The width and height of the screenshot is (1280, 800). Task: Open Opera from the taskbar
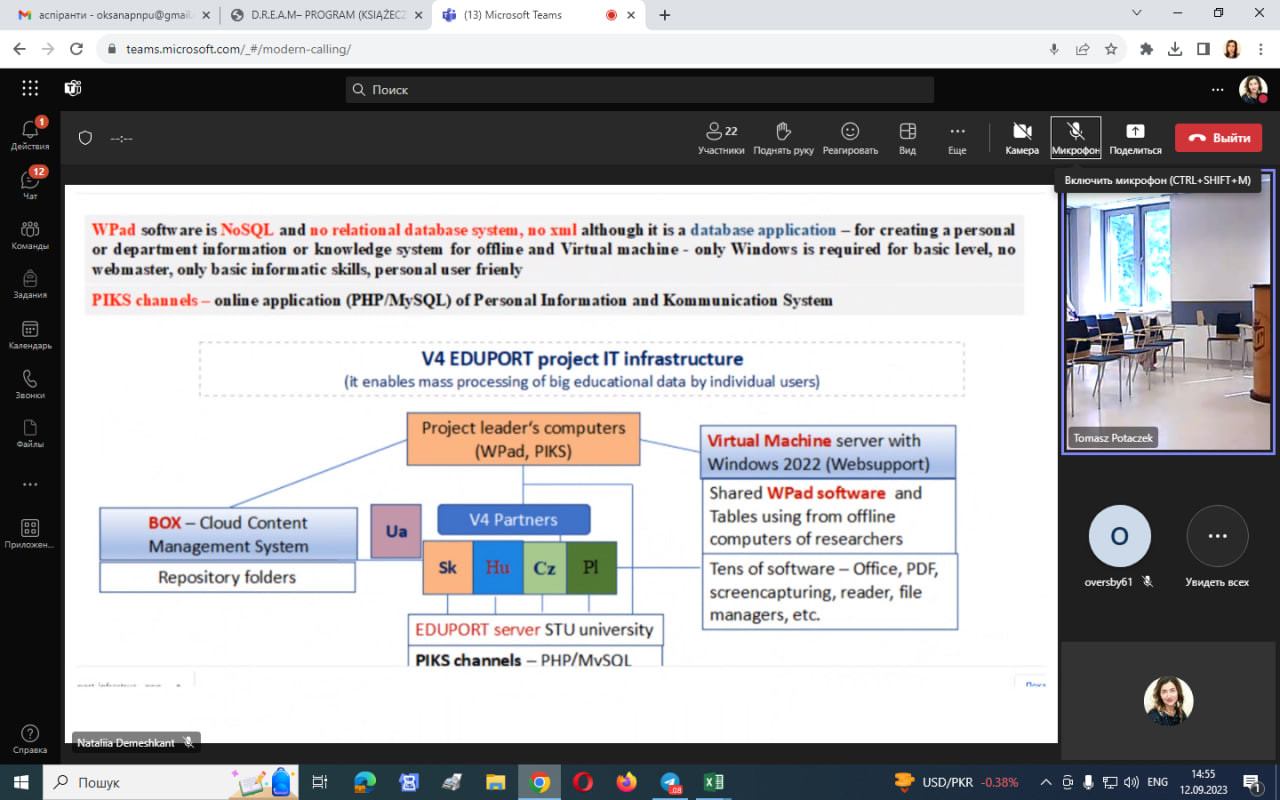pos(582,782)
